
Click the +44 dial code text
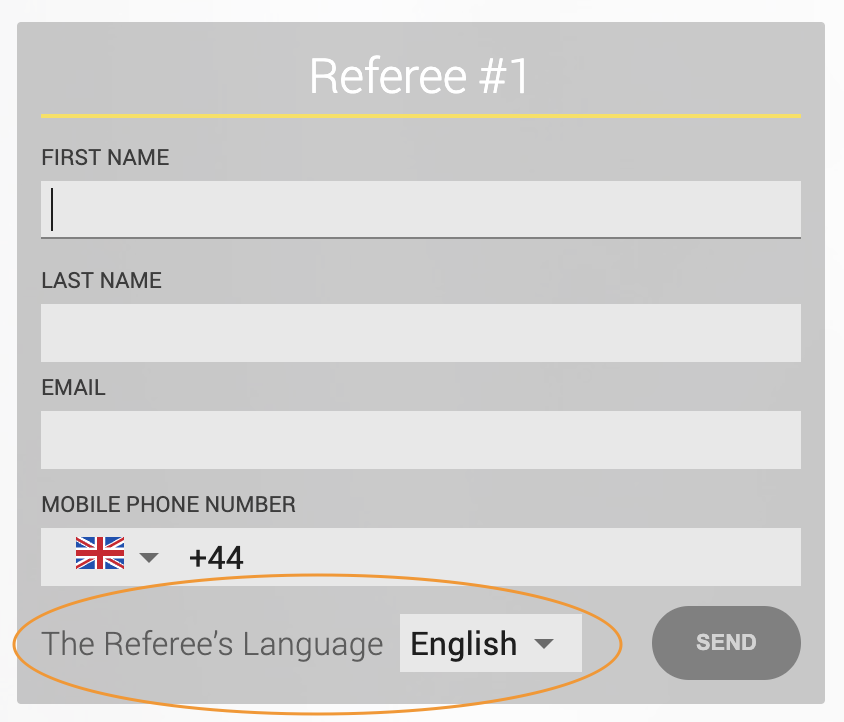click(216, 558)
